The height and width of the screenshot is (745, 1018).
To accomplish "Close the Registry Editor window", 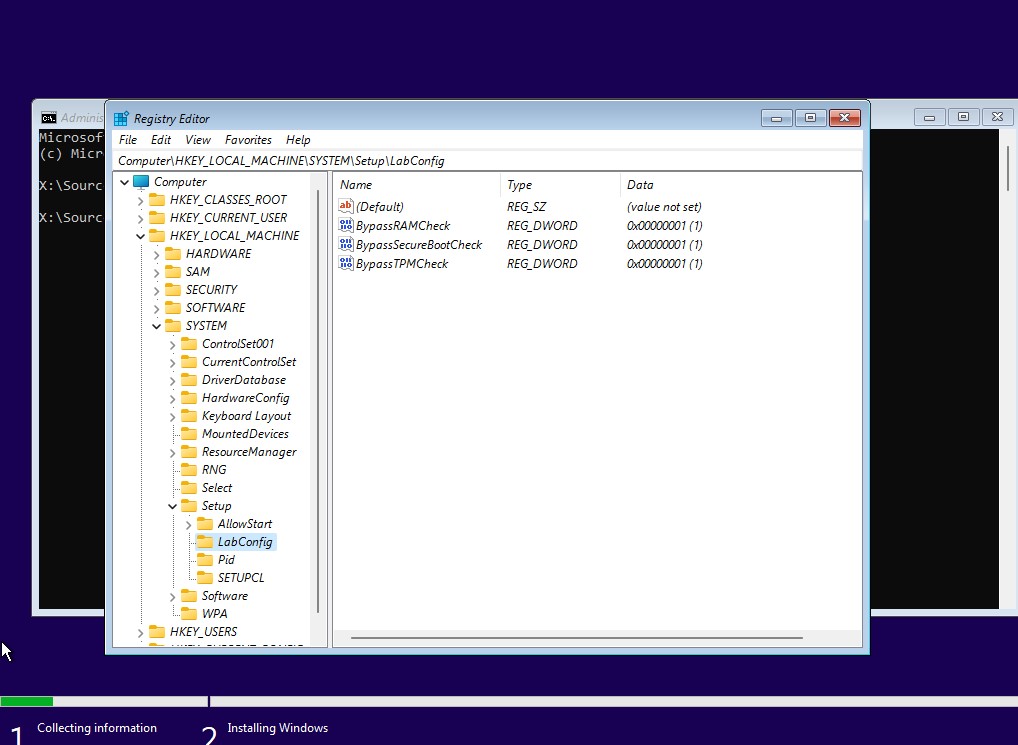I will coord(844,117).
